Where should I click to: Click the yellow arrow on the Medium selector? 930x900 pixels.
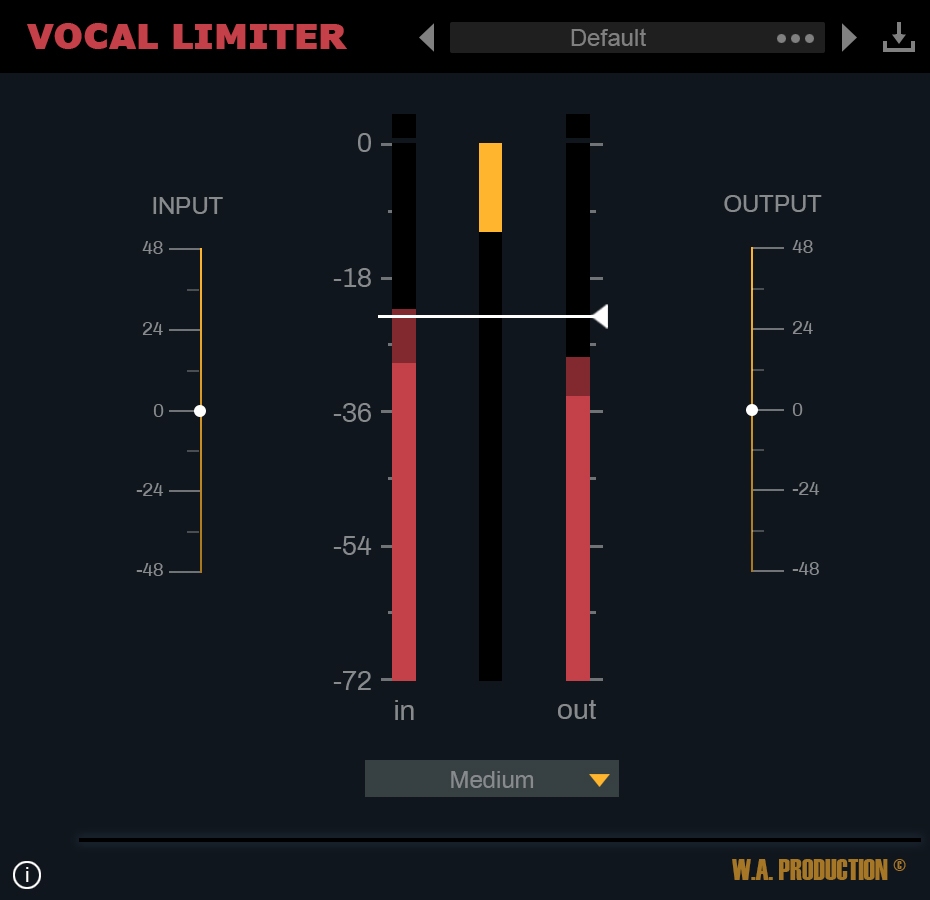click(599, 779)
